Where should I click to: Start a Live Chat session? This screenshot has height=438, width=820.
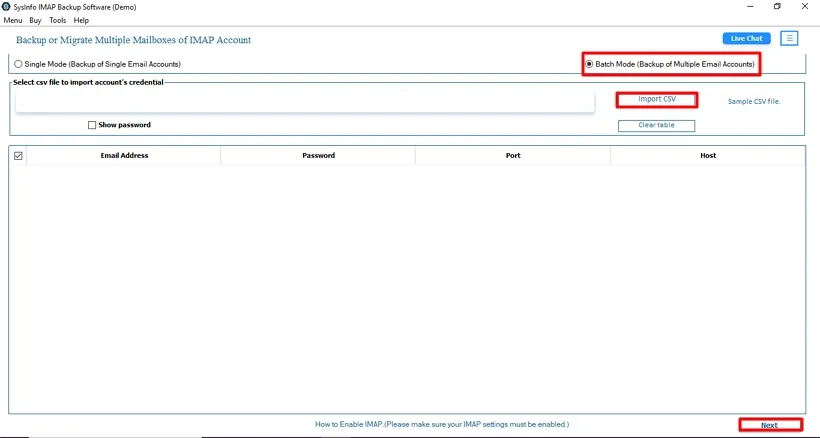[746, 38]
